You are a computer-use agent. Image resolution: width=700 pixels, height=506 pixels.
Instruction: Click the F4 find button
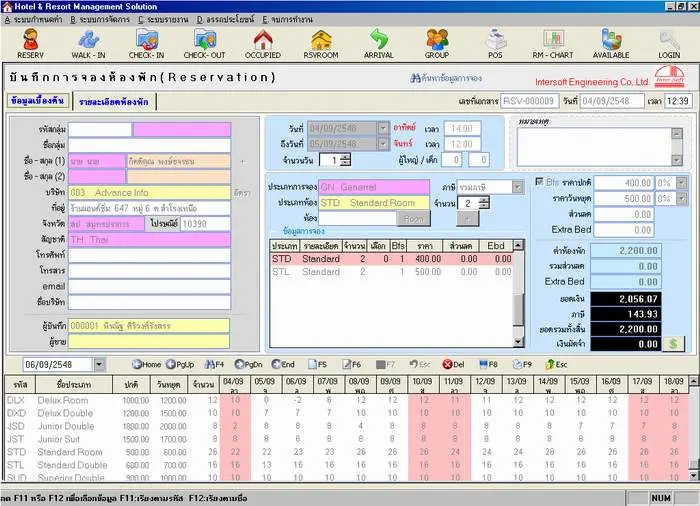[214, 364]
